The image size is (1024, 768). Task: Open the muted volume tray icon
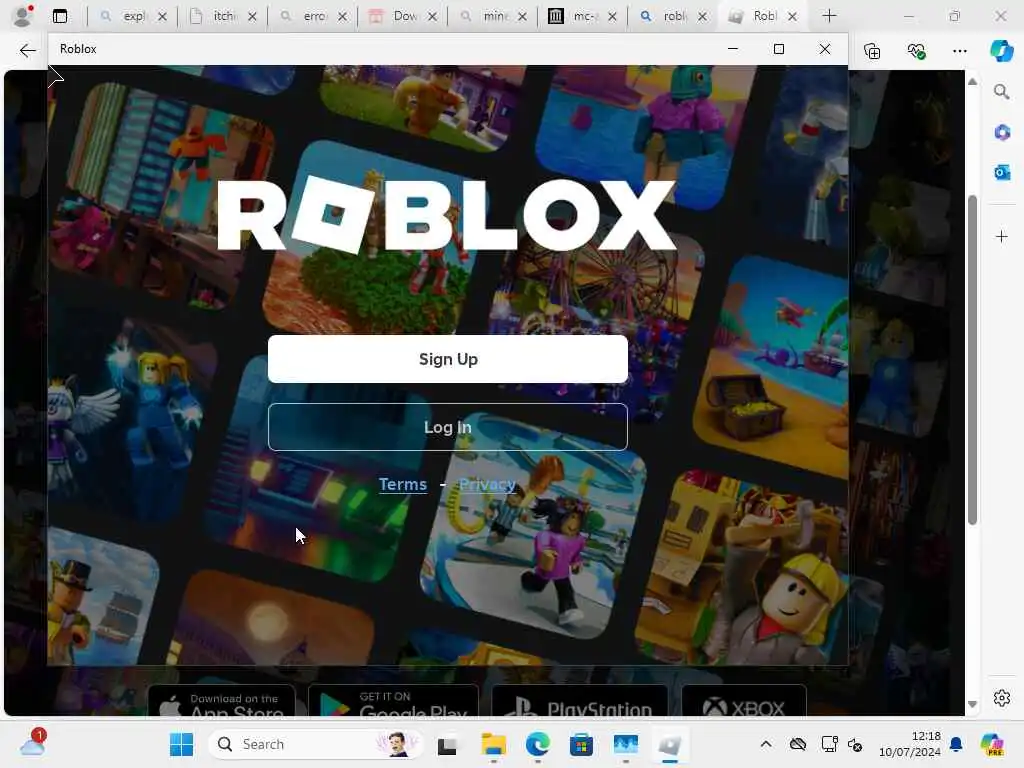855,744
